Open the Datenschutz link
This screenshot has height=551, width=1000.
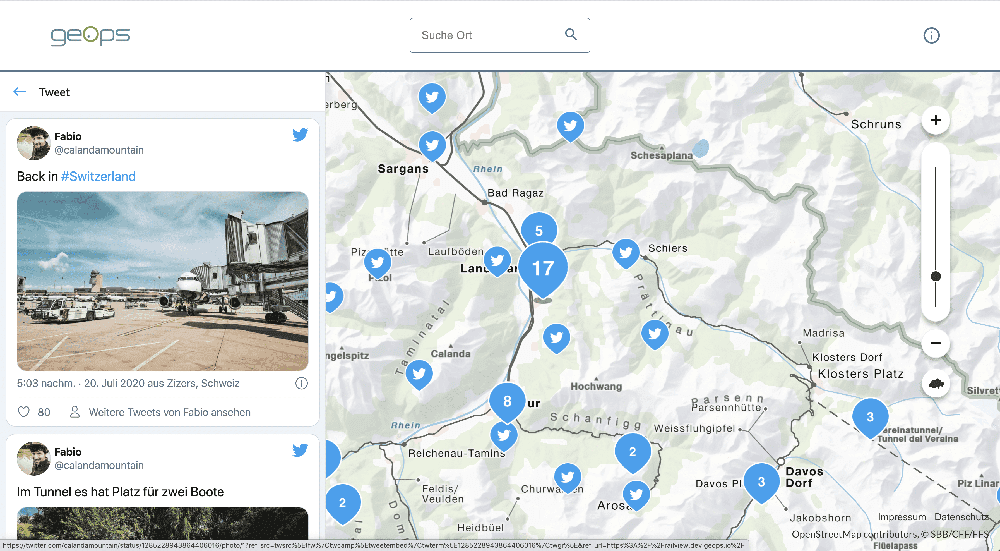pos(962,517)
